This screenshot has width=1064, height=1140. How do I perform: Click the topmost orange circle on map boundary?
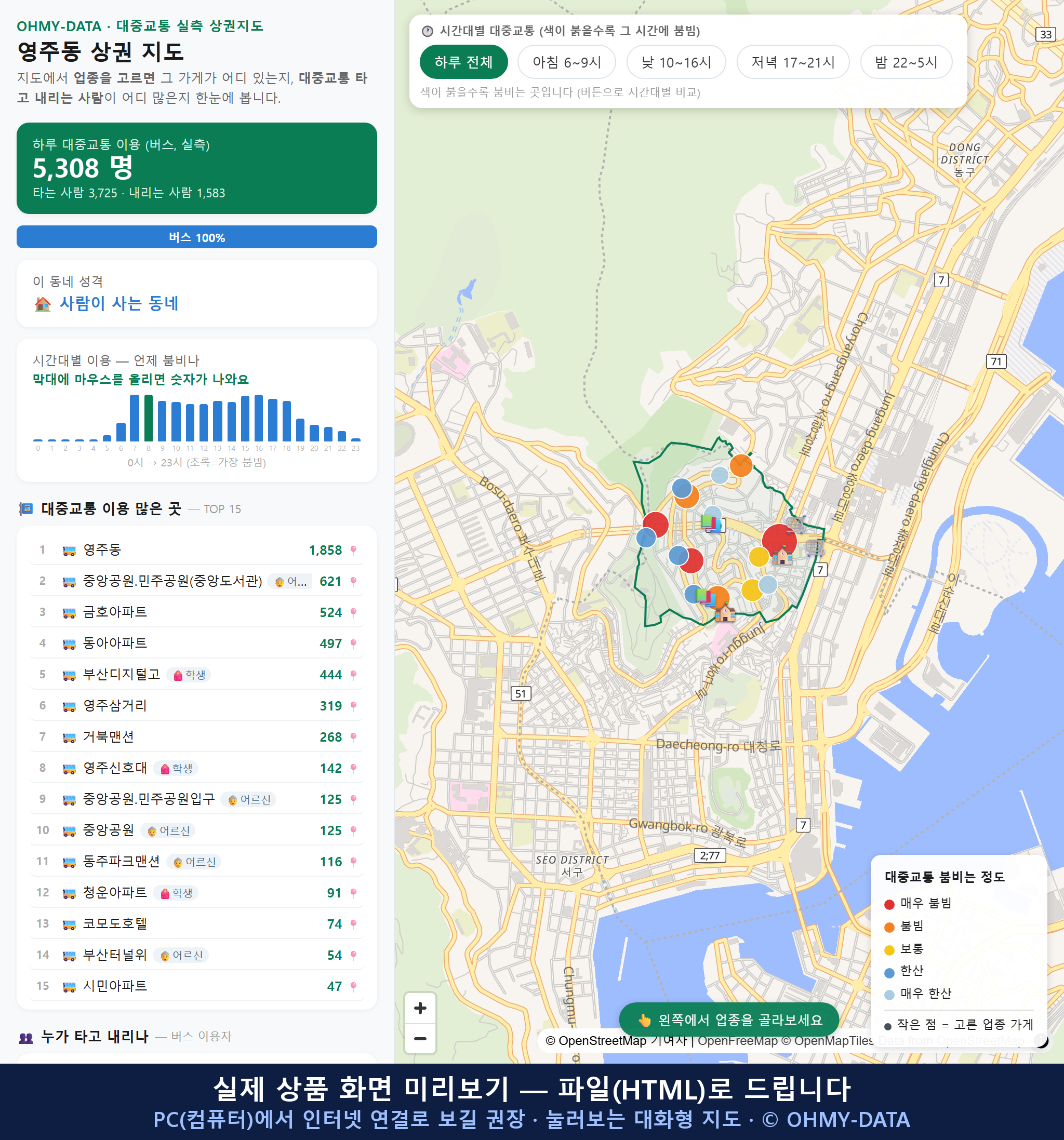point(741,465)
